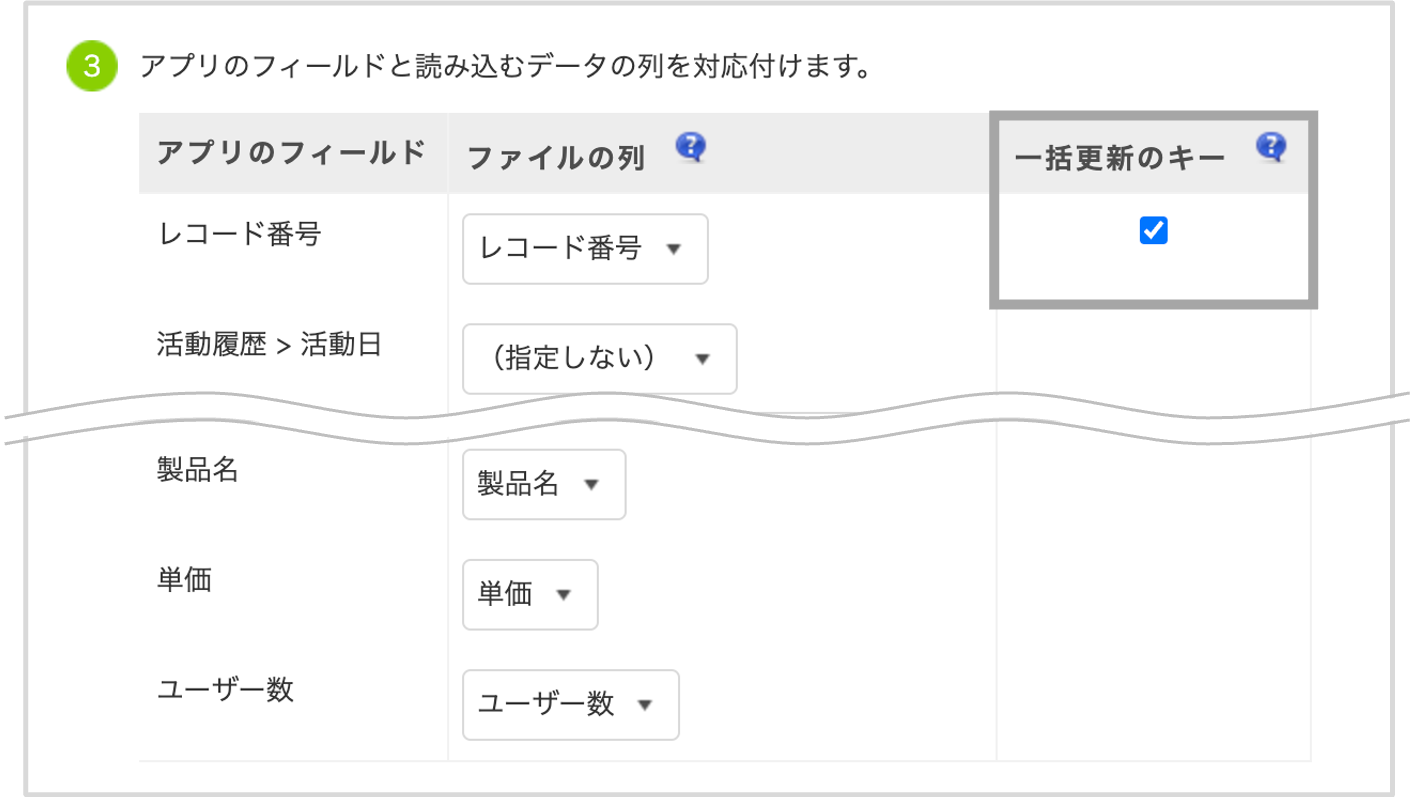This screenshot has height=797, width=1411.
Task: Click the 製品名 field name label
Action: click(197, 470)
